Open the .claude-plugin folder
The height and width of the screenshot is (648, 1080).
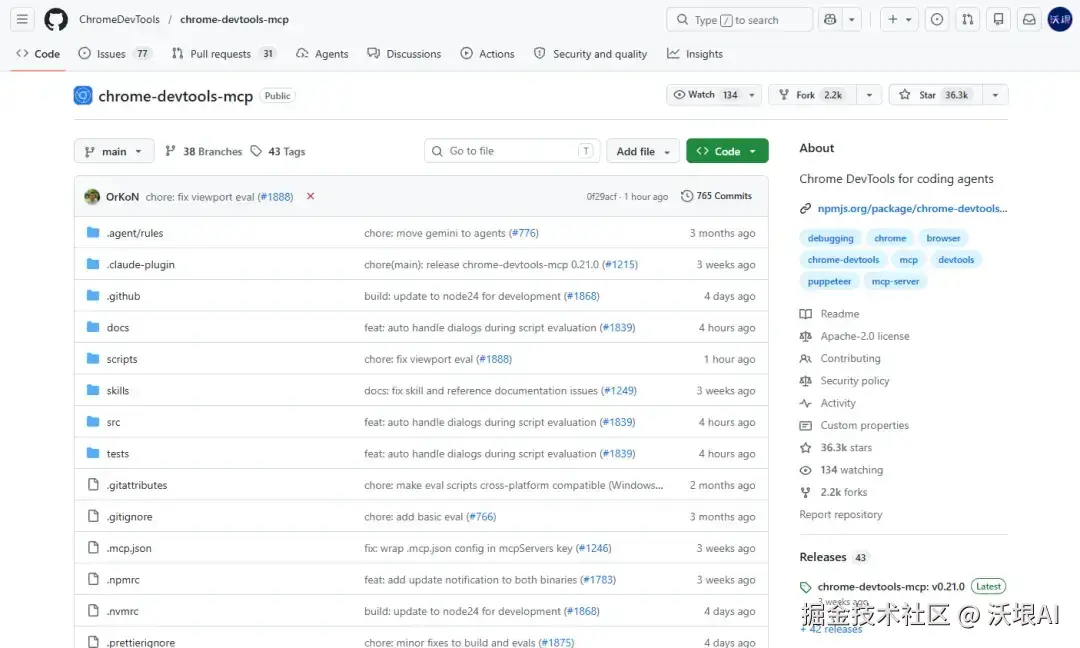[x=141, y=264]
